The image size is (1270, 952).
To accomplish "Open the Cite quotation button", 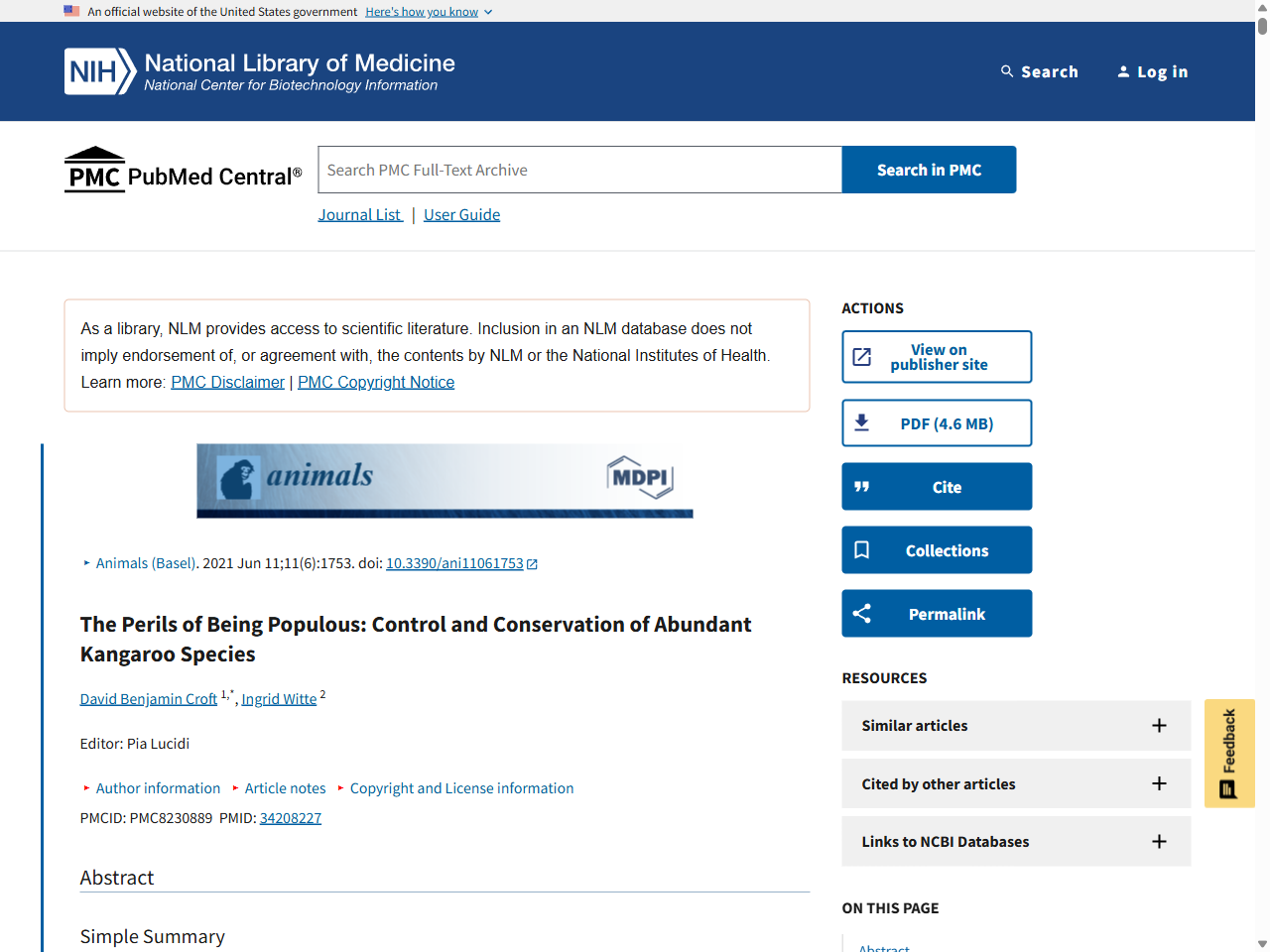I will coord(937,487).
